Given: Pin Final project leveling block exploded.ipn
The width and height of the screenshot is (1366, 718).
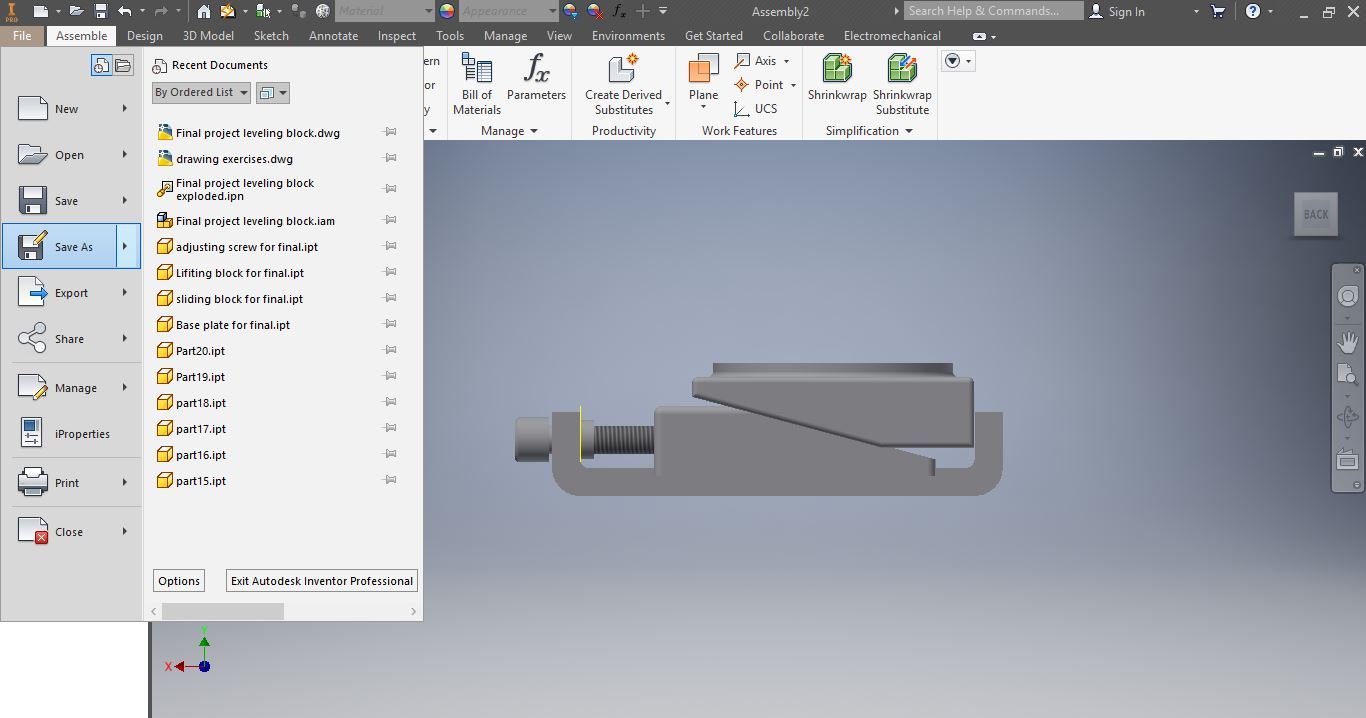Looking at the screenshot, I should (x=391, y=189).
